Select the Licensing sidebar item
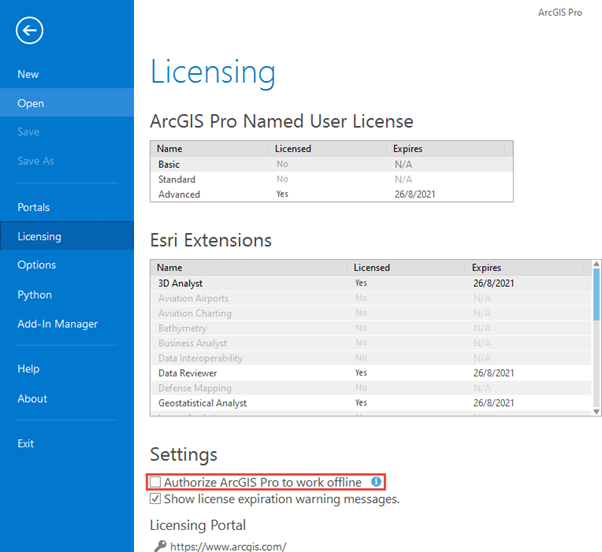Viewport: 602px width, 552px height. 67,236
